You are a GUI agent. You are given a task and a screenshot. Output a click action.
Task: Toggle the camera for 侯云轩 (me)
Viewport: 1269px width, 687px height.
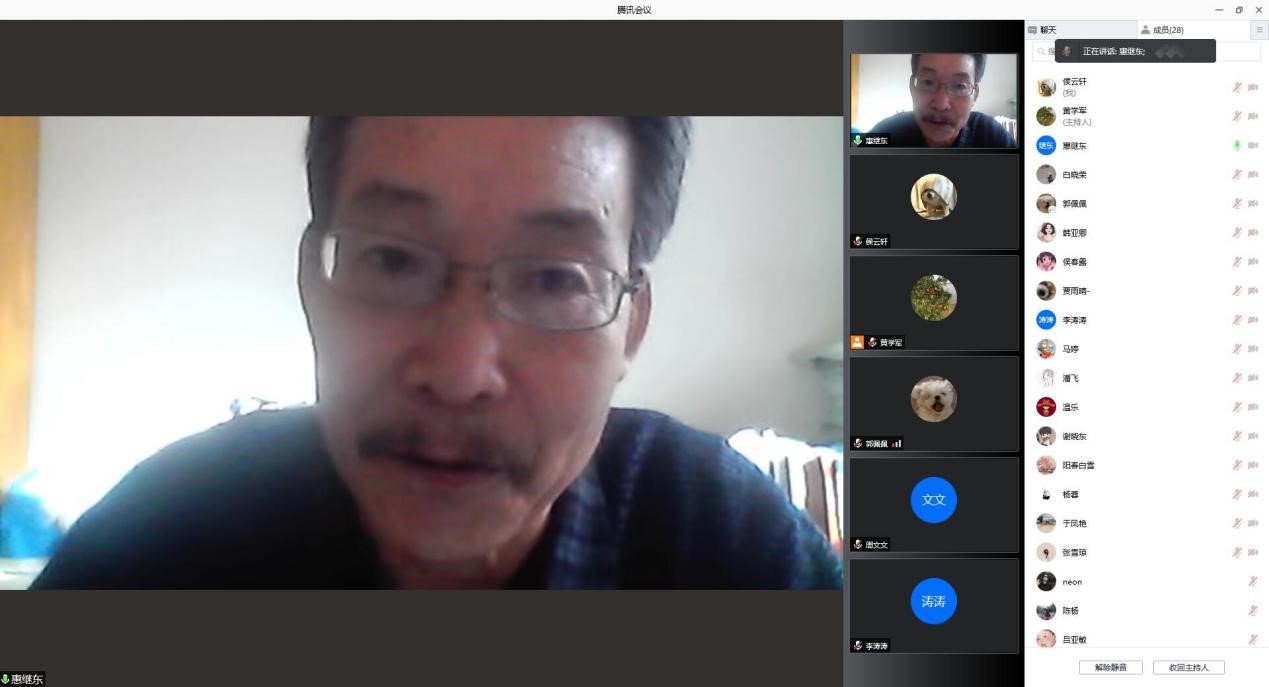pos(1253,87)
